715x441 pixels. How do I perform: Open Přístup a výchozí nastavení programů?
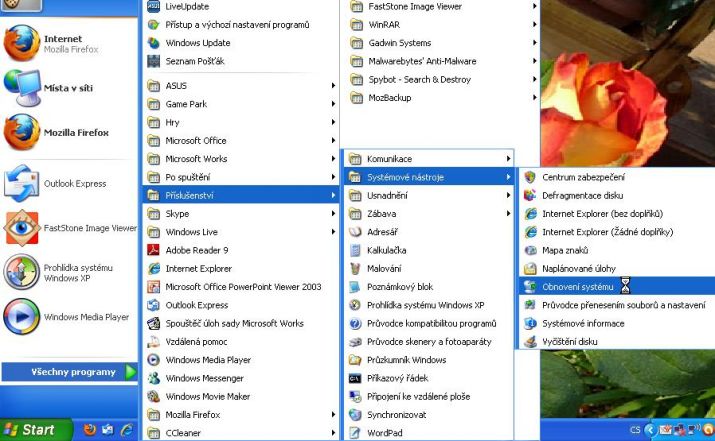pyautogui.click(x=241, y=25)
